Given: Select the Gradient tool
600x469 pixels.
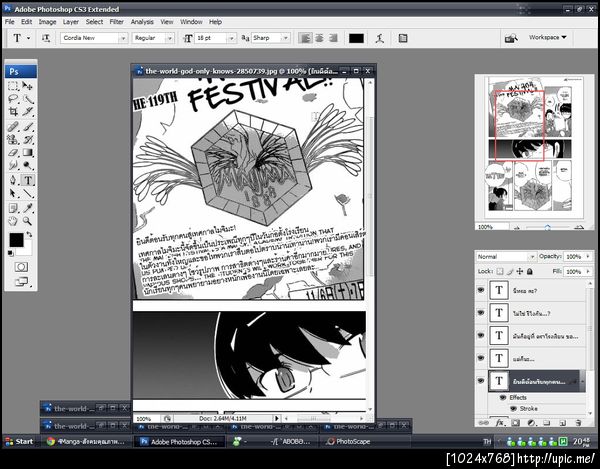Looking at the screenshot, I should (28, 152).
